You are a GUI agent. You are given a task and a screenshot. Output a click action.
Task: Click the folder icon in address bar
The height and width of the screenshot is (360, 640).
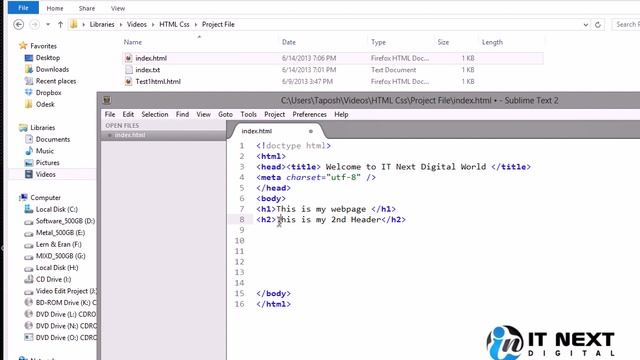click(x=73, y=24)
